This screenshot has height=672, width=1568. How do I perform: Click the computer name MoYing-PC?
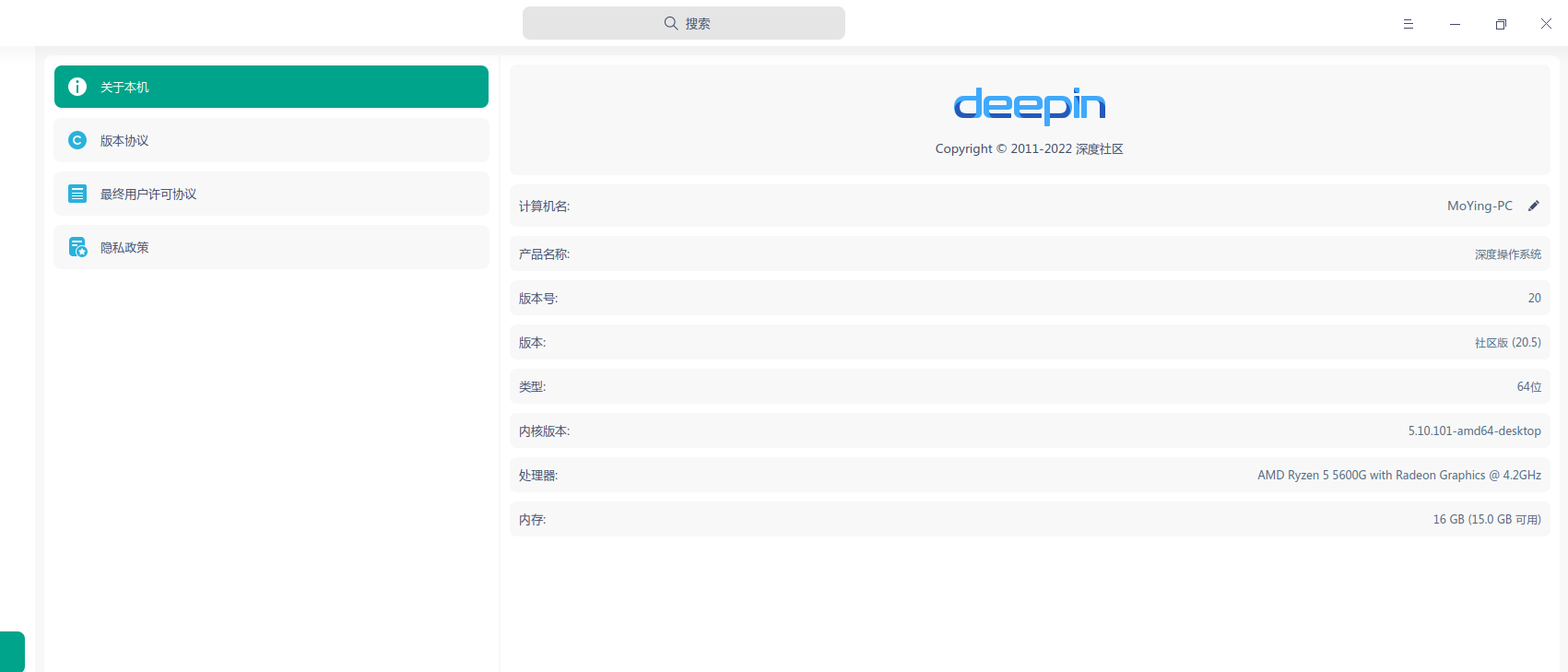(x=1480, y=206)
